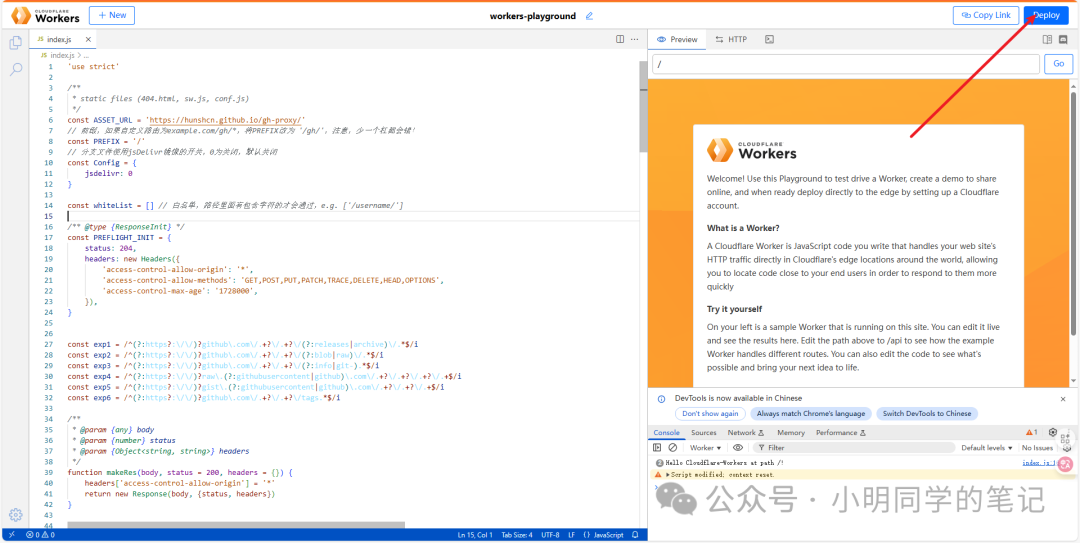Click the console message about path /!
1080x543 pixels.
point(724,463)
